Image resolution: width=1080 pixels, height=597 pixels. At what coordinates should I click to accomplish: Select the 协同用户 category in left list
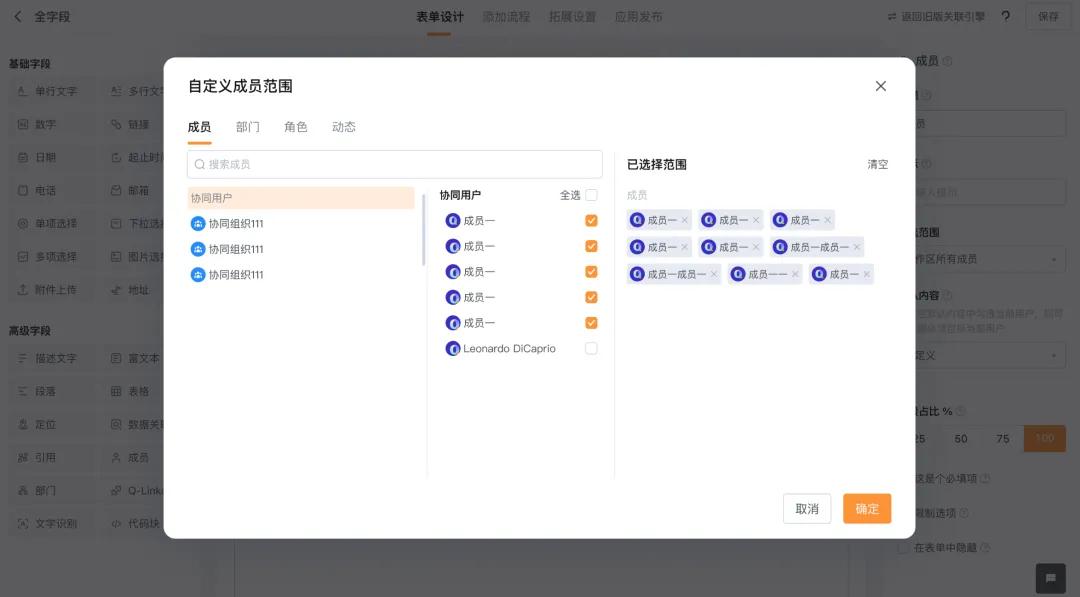click(301, 198)
